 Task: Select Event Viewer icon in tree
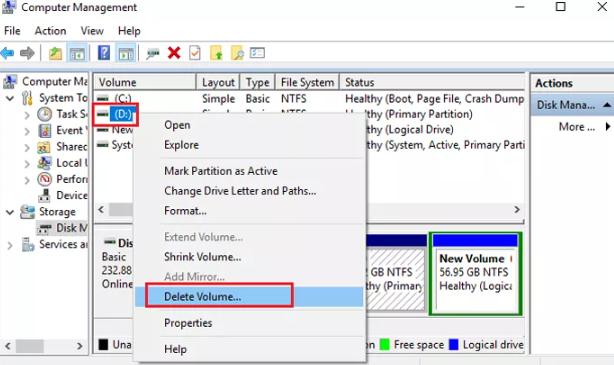pyautogui.click(x=45, y=130)
